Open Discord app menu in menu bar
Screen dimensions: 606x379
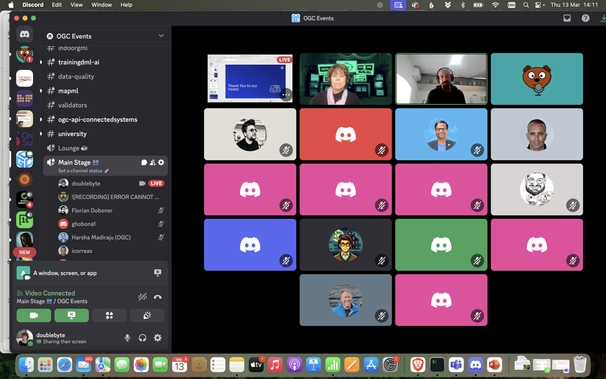pos(33,5)
